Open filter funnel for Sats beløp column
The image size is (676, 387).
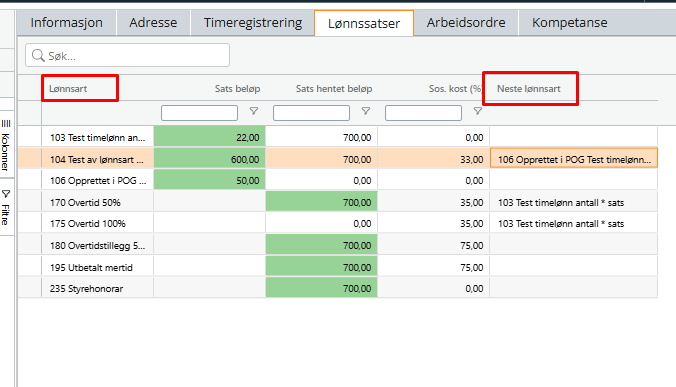point(254,111)
